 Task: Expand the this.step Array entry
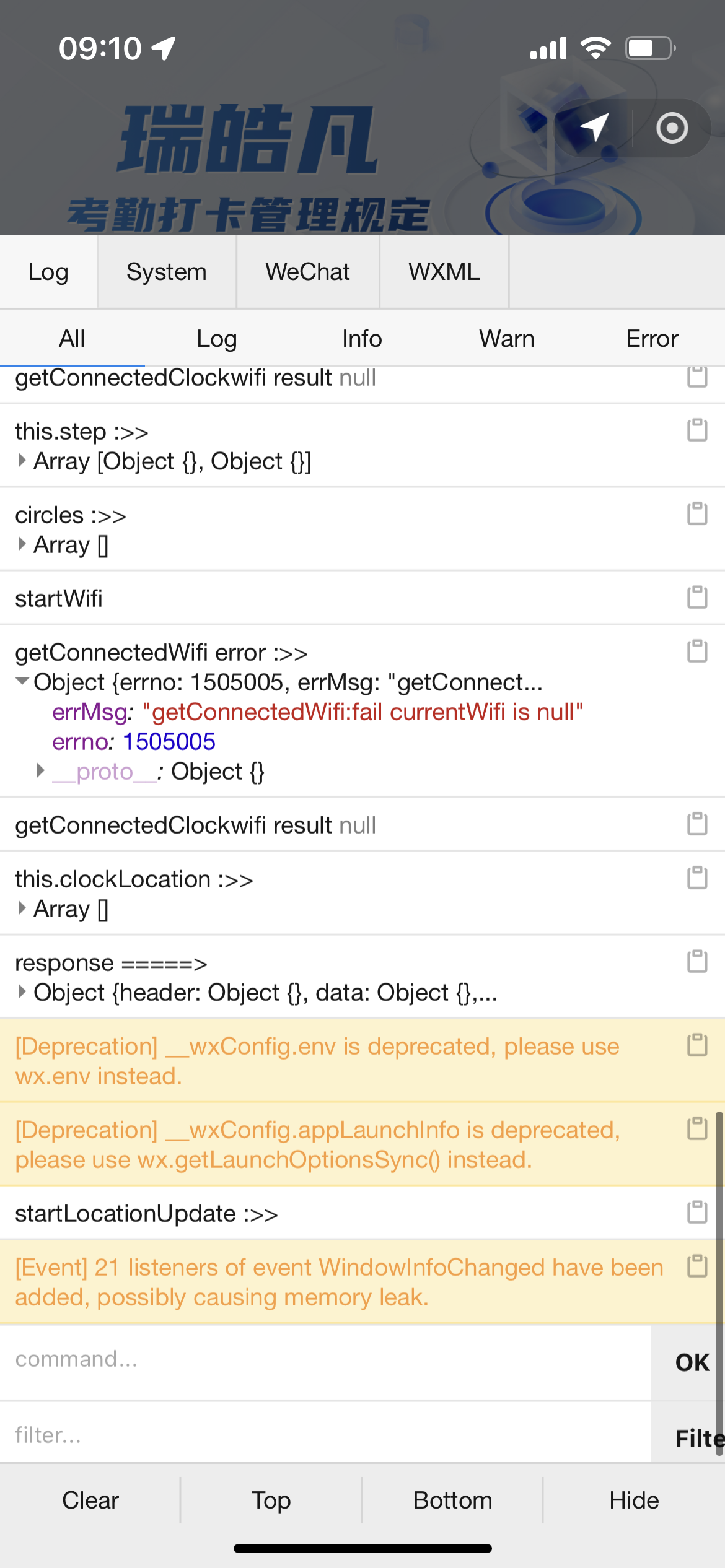pyautogui.click(x=22, y=461)
